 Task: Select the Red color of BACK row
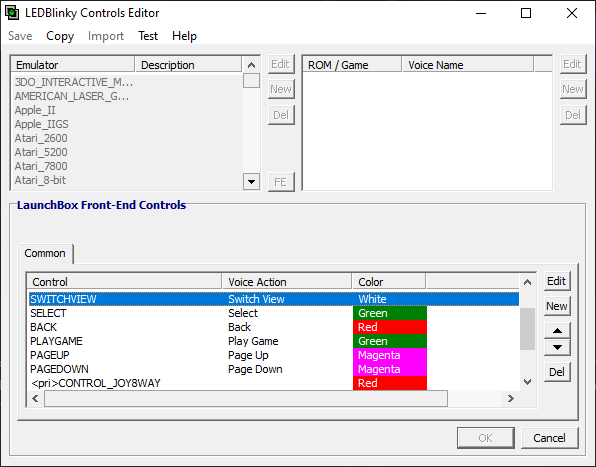(x=390, y=327)
